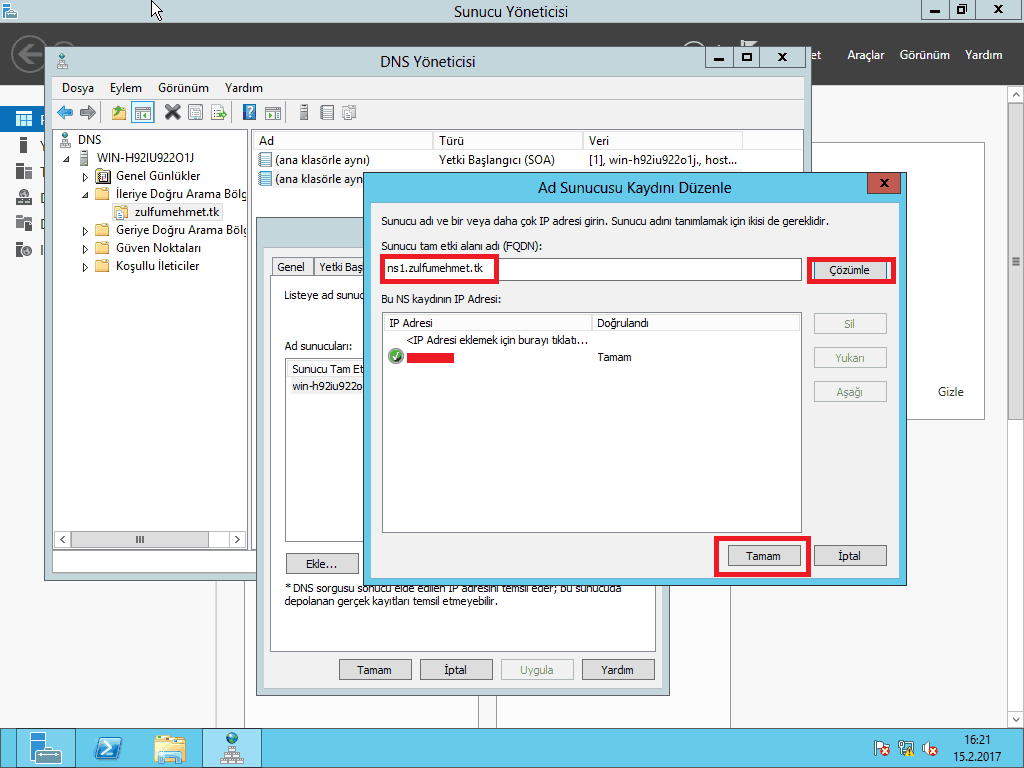Click the Doğrulandı column header
The image size is (1024, 768).
[696, 323]
